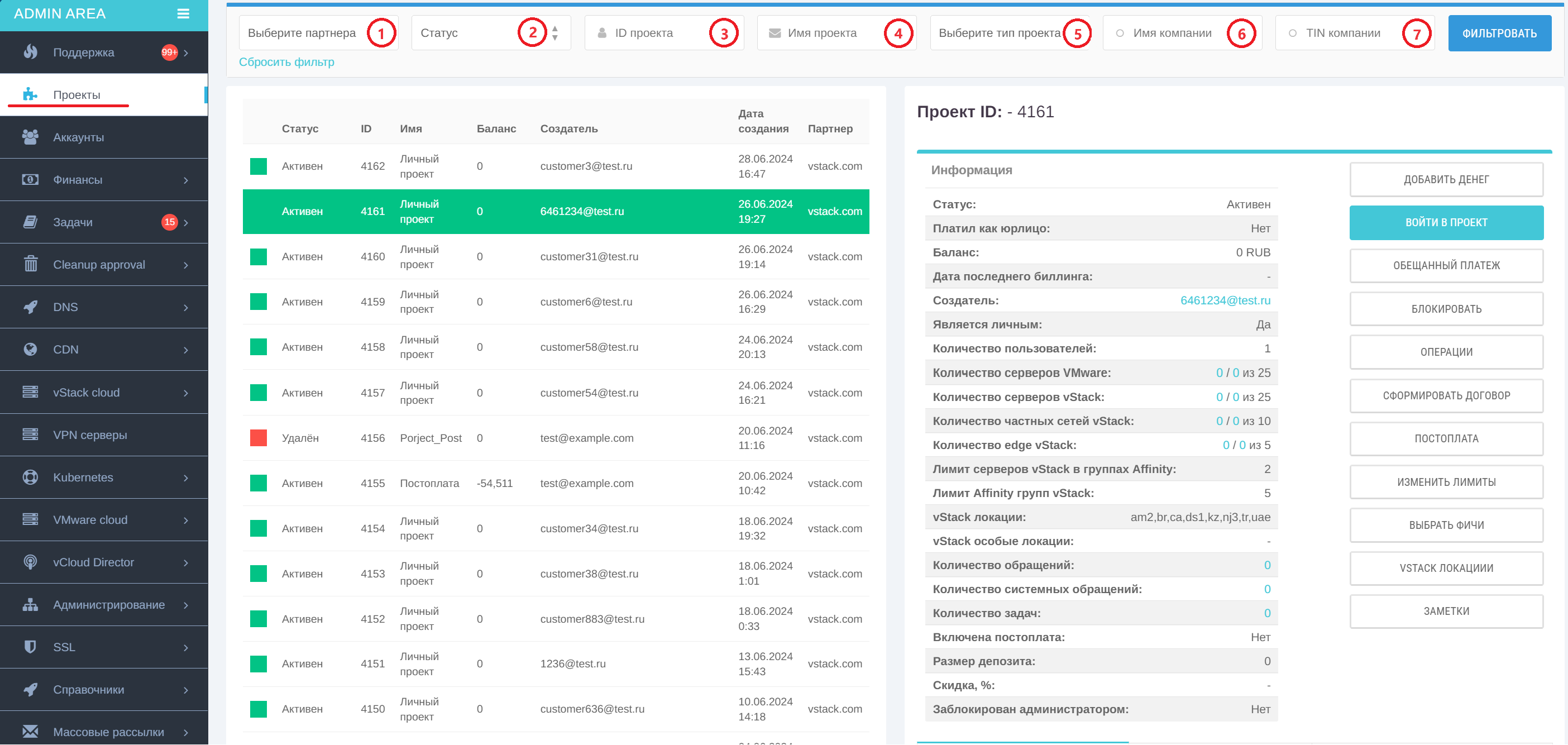Click Количество обращений value 0
Viewport: 1568px width, 745px height.
click(x=1266, y=565)
